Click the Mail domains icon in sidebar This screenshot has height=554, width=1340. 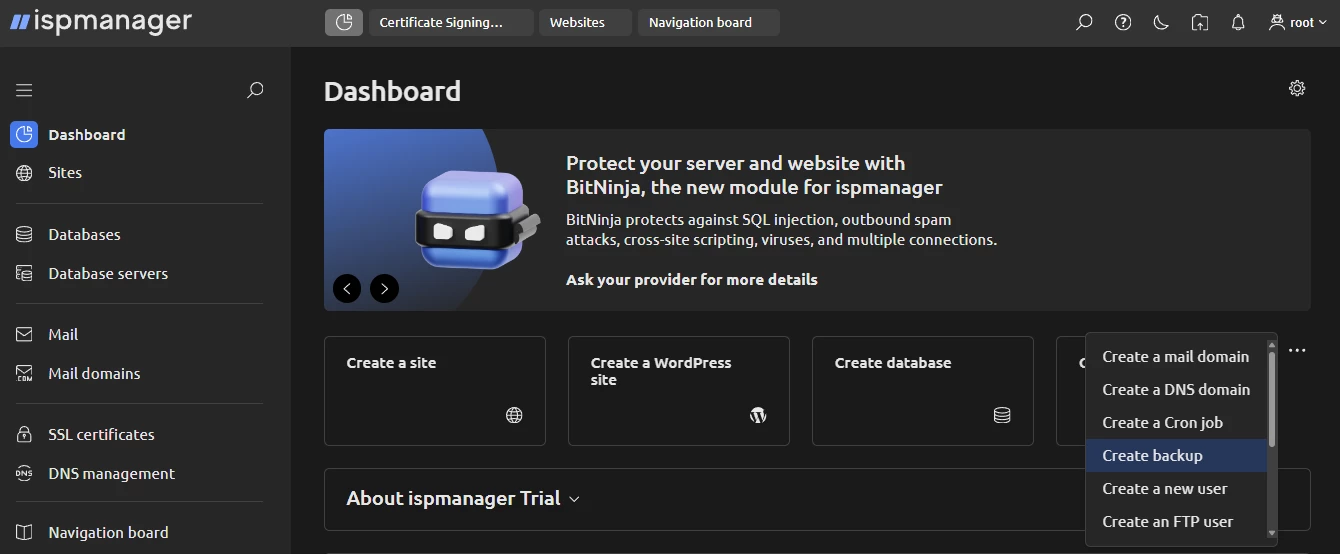[x=24, y=374]
